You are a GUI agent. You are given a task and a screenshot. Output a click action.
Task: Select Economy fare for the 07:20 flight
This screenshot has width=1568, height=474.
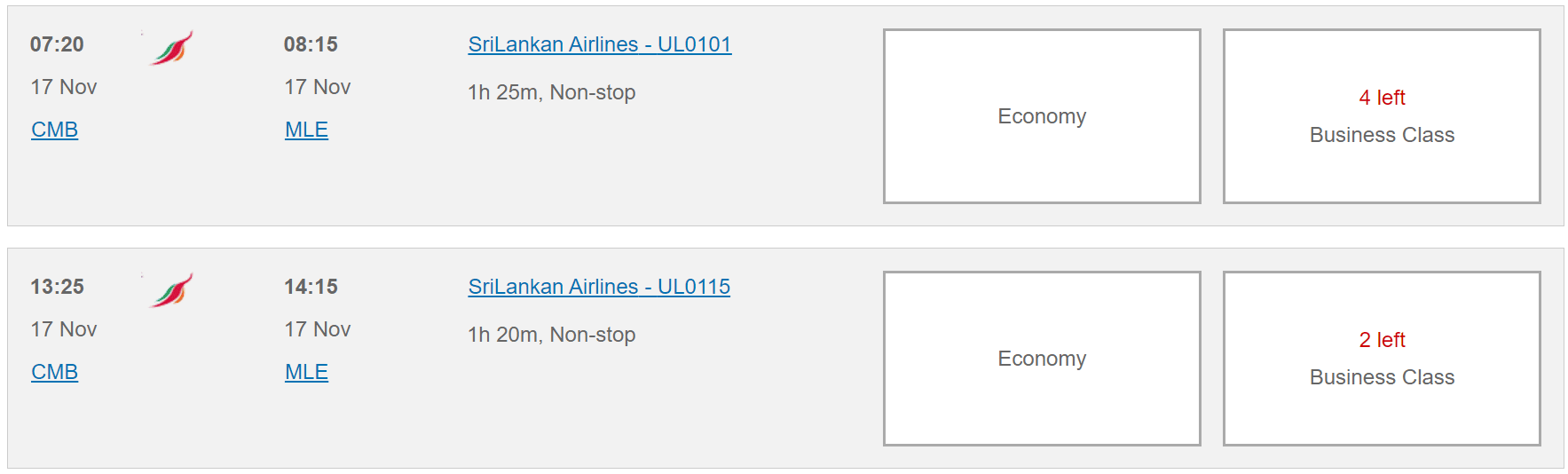pyautogui.click(x=1042, y=116)
